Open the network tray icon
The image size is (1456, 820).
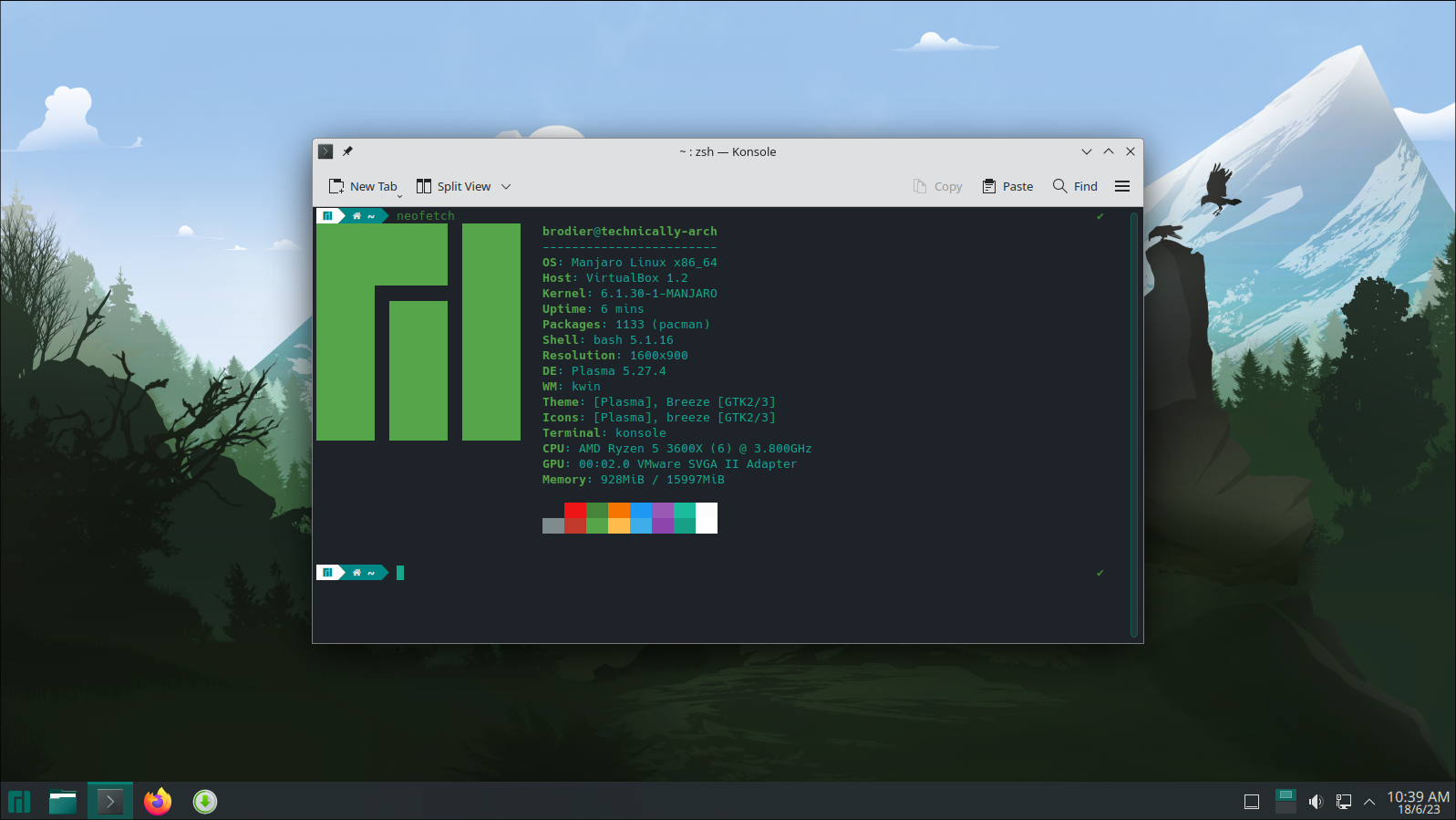coord(1343,802)
